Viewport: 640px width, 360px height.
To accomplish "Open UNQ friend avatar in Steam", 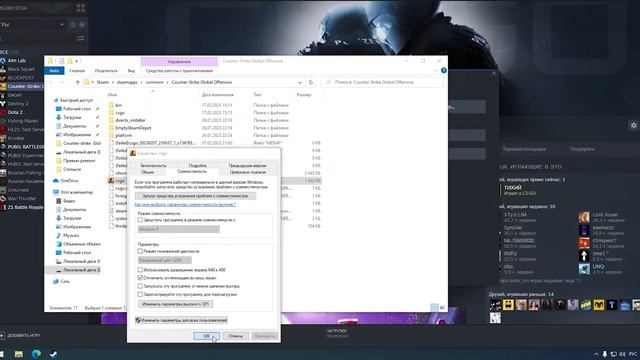I will [x=584, y=269].
